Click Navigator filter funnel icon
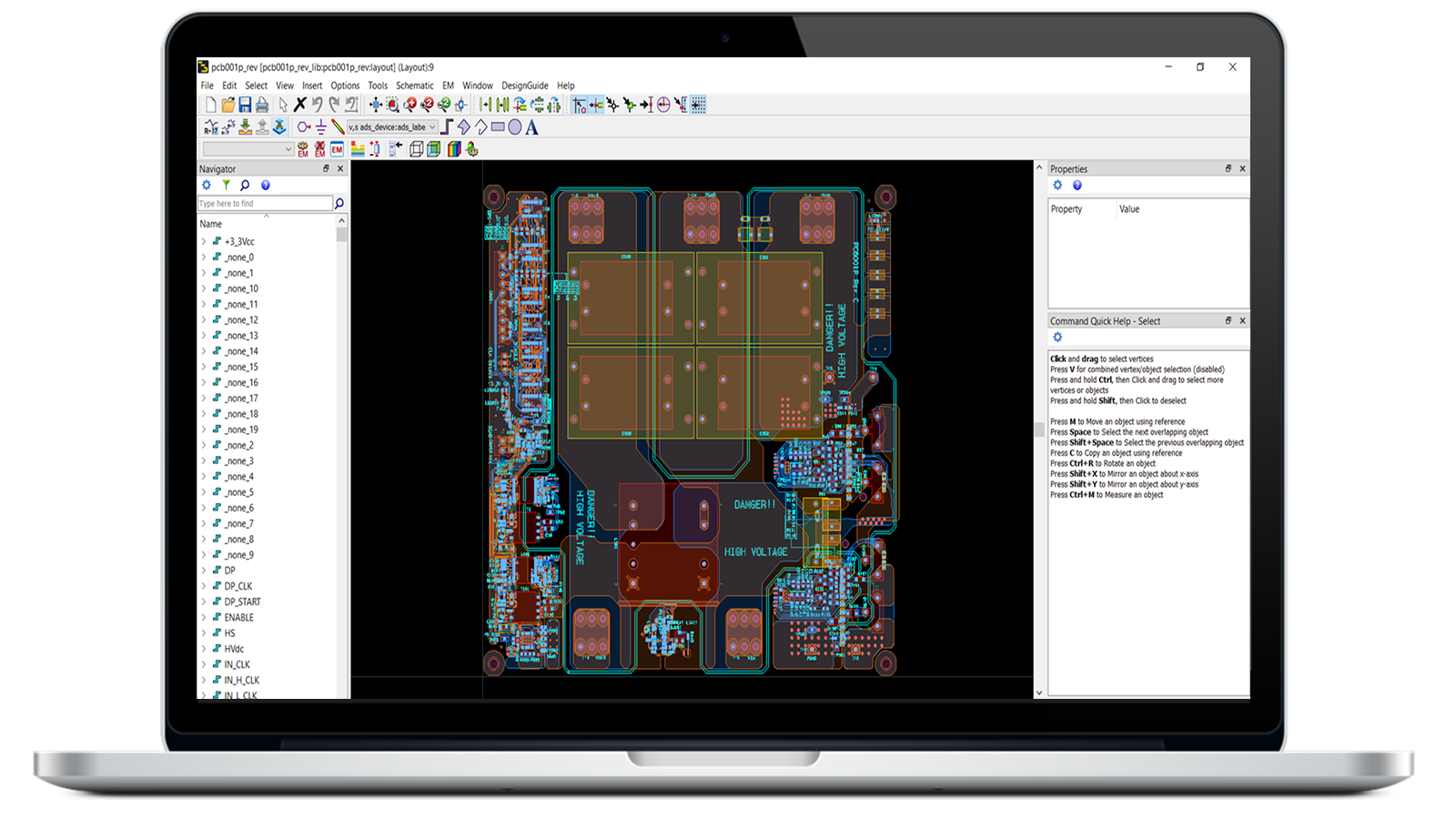The width and height of the screenshot is (1456, 819). [226, 185]
